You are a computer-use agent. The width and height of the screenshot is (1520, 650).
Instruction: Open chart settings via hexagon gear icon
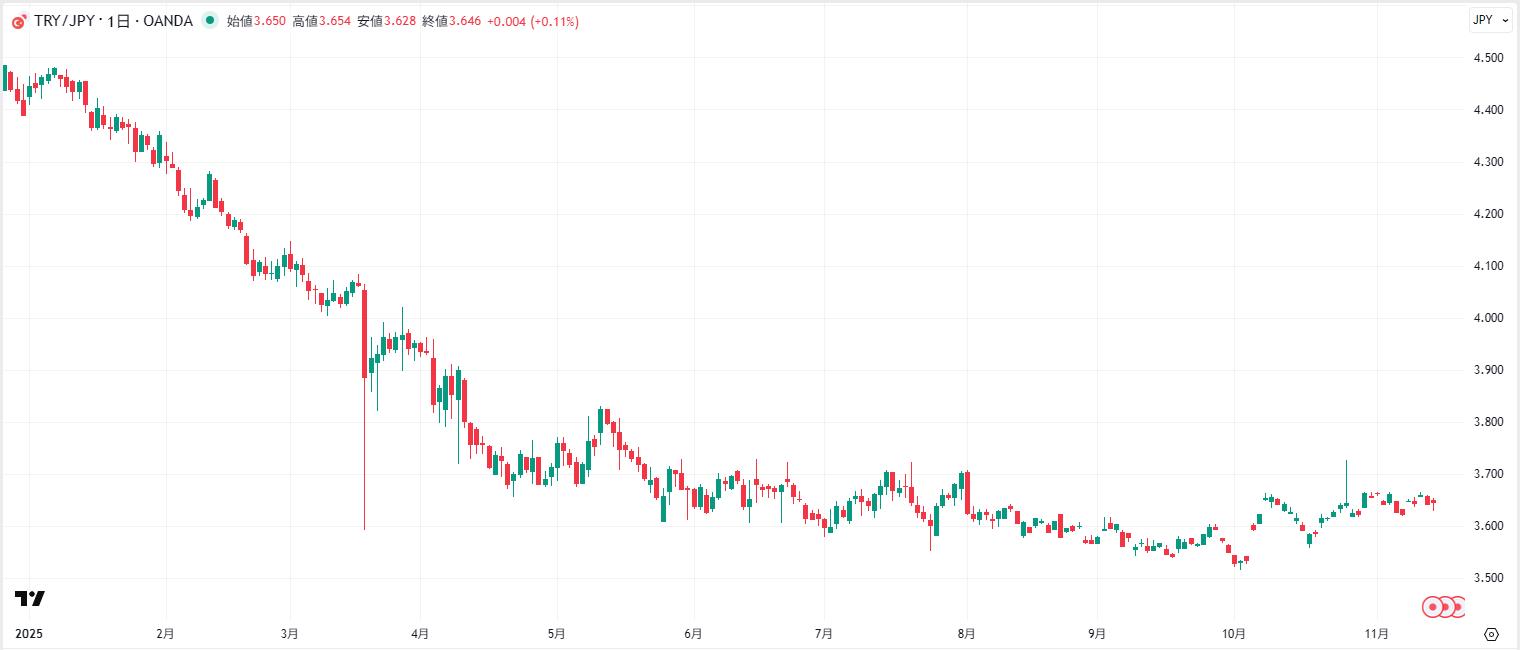pos(1491,634)
